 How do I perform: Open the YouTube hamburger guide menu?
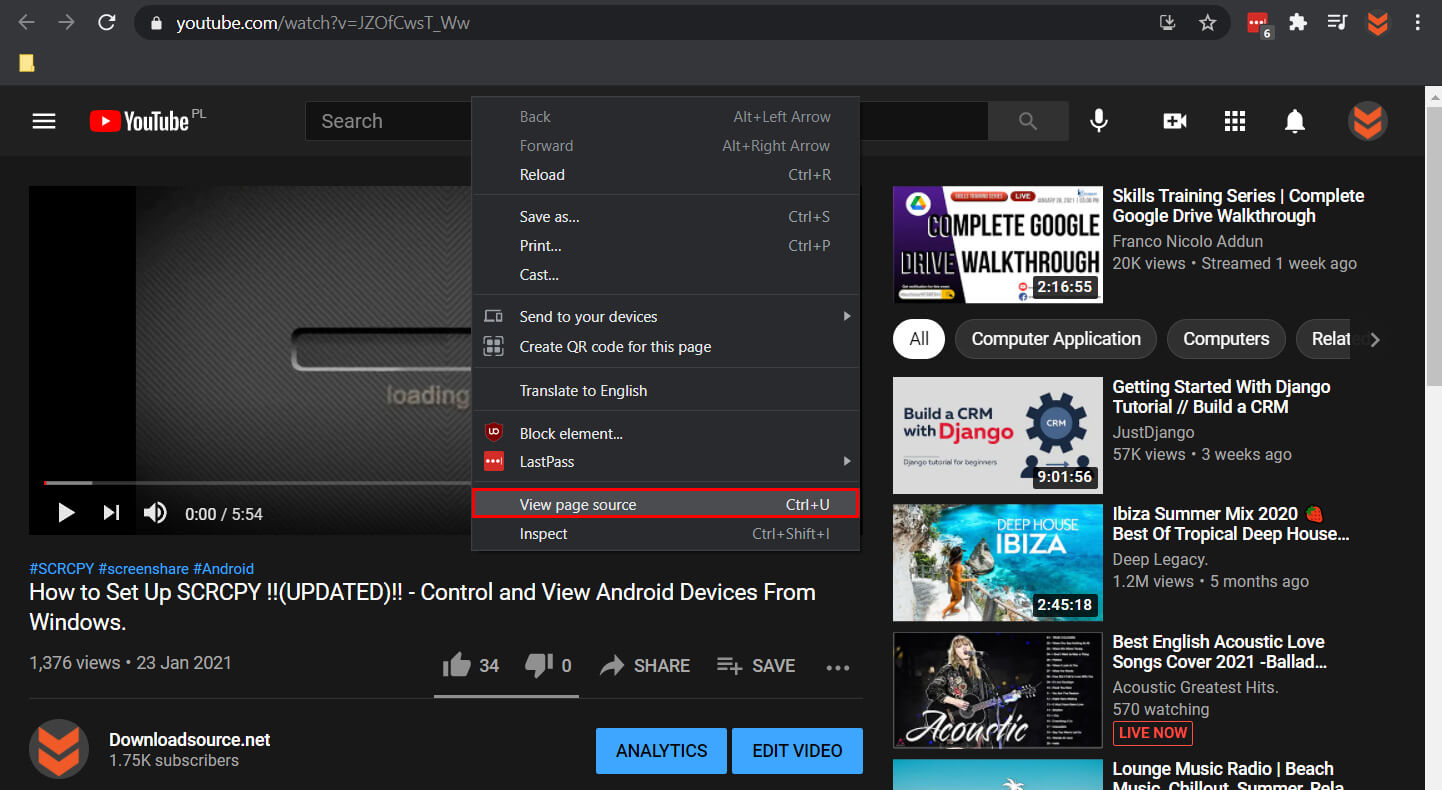44,121
